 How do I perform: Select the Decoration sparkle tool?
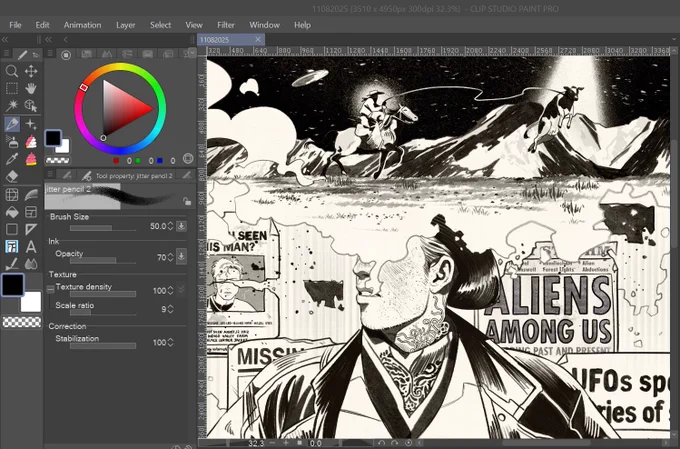(31, 124)
